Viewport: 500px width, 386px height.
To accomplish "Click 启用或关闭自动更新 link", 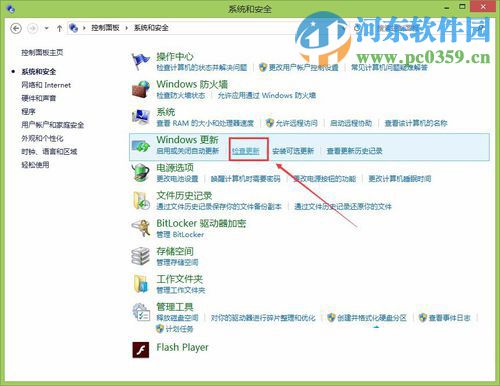I will click(x=188, y=151).
